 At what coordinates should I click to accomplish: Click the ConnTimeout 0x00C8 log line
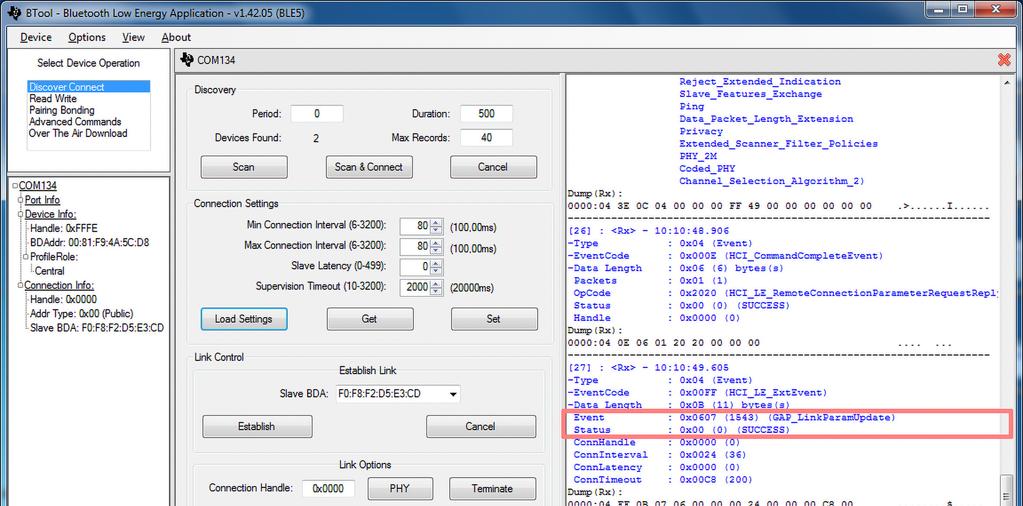(662, 479)
